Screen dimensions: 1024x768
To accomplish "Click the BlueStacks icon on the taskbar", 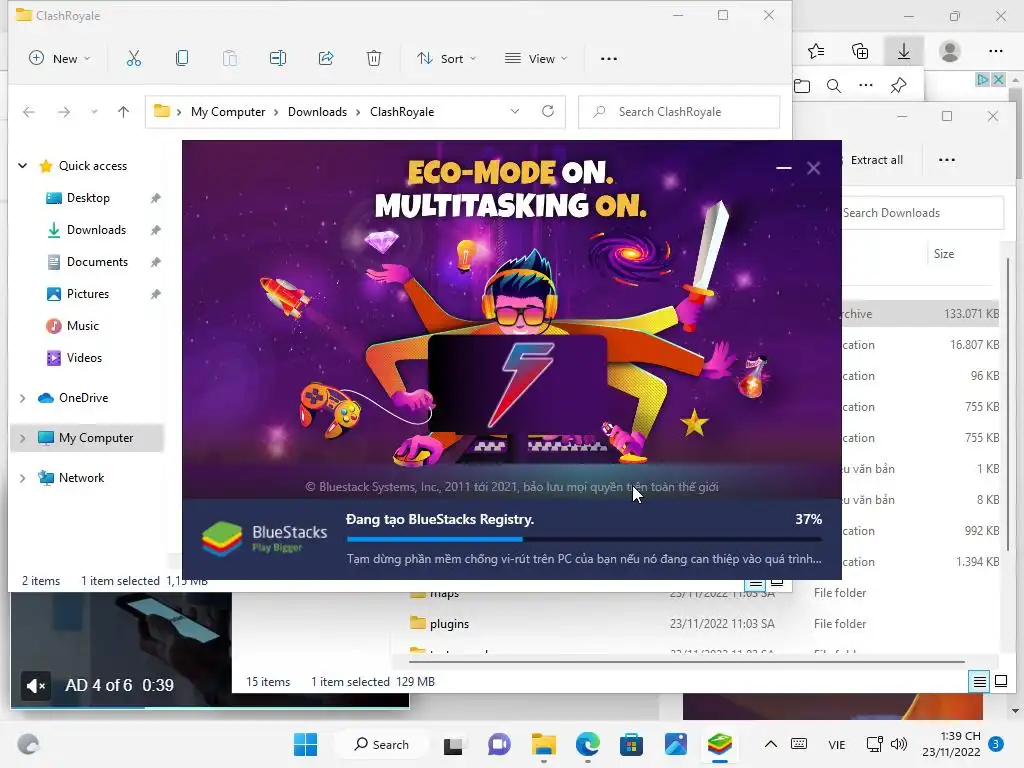I will tap(720, 744).
